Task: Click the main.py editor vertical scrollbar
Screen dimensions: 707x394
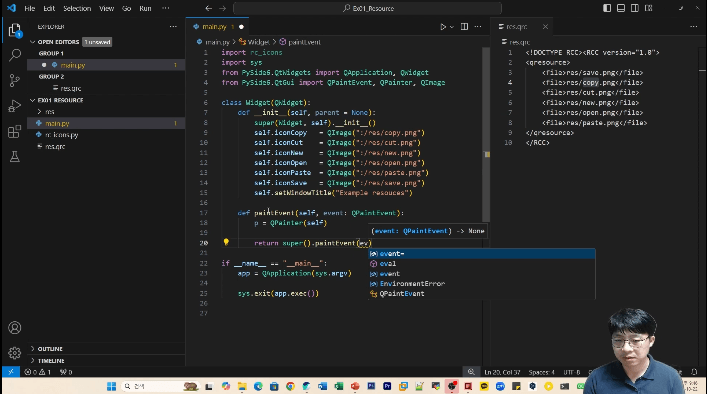Action: 487,135
